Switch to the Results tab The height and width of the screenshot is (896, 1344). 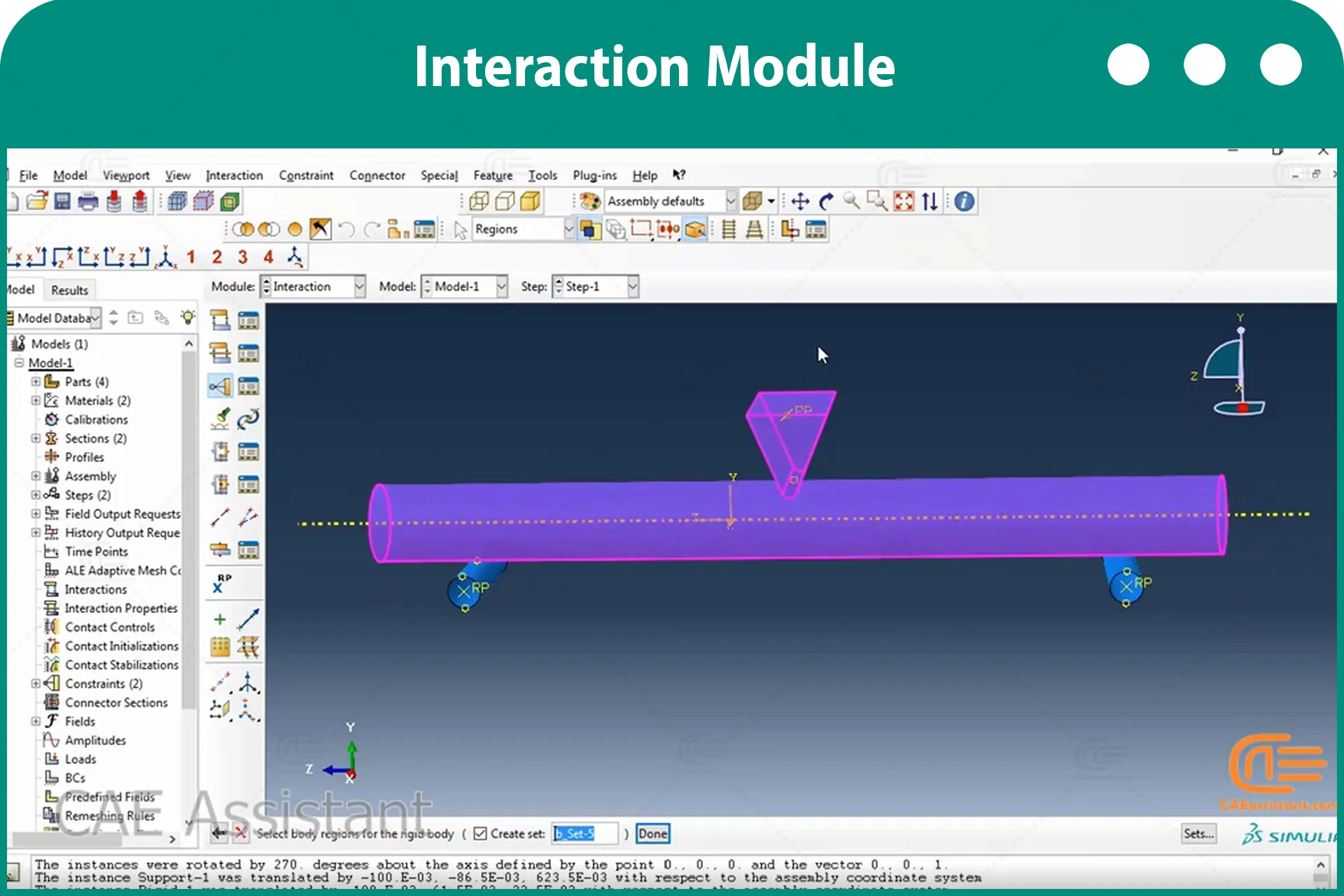69,290
